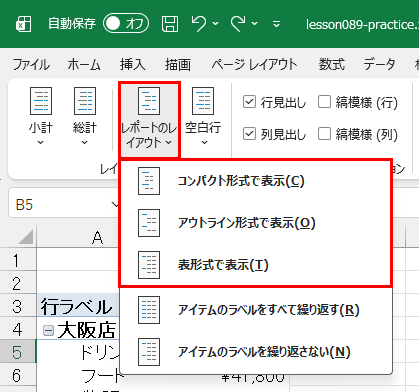Select column A header
This screenshot has height=392, width=419.
click(97, 237)
